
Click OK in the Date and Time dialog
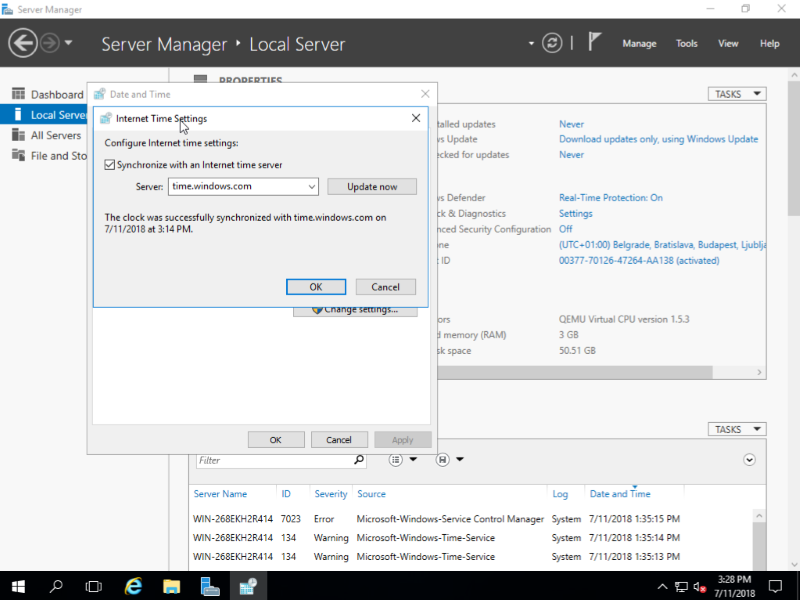(x=276, y=440)
